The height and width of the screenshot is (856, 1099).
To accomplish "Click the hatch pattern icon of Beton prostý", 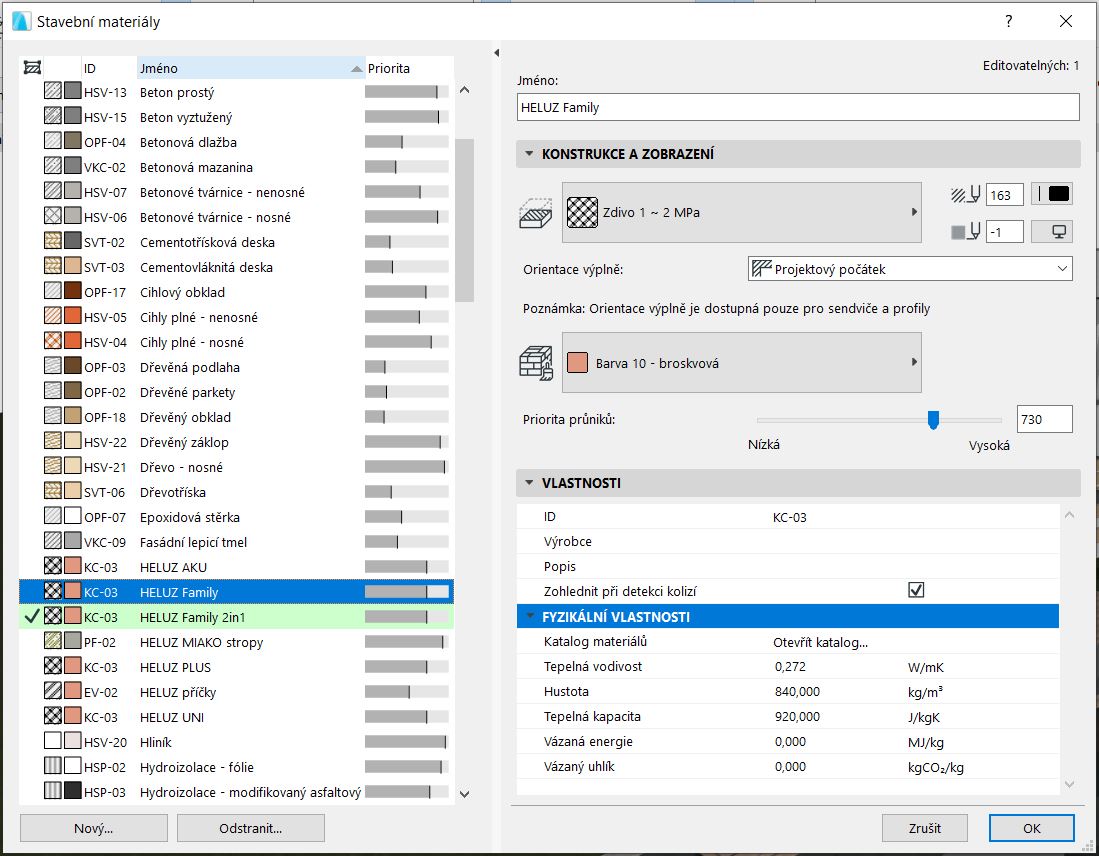I will click(x=53, y=92).
